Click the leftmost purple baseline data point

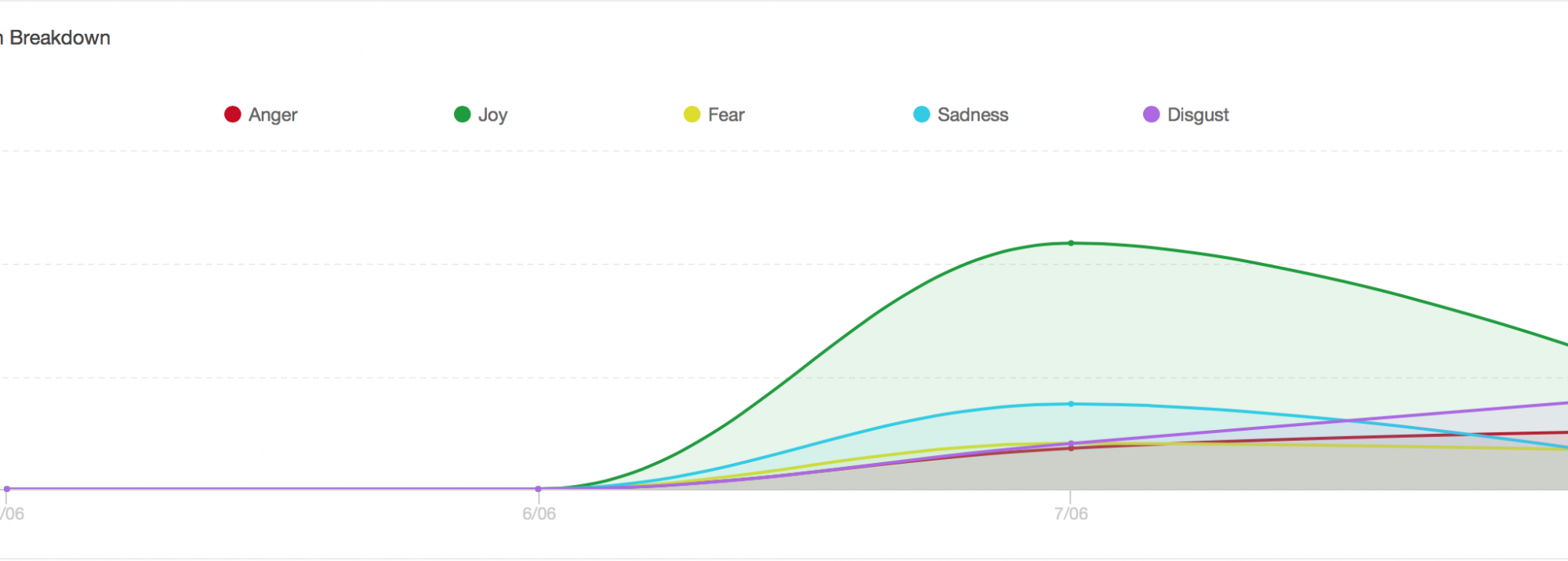[x=7, y=489]
